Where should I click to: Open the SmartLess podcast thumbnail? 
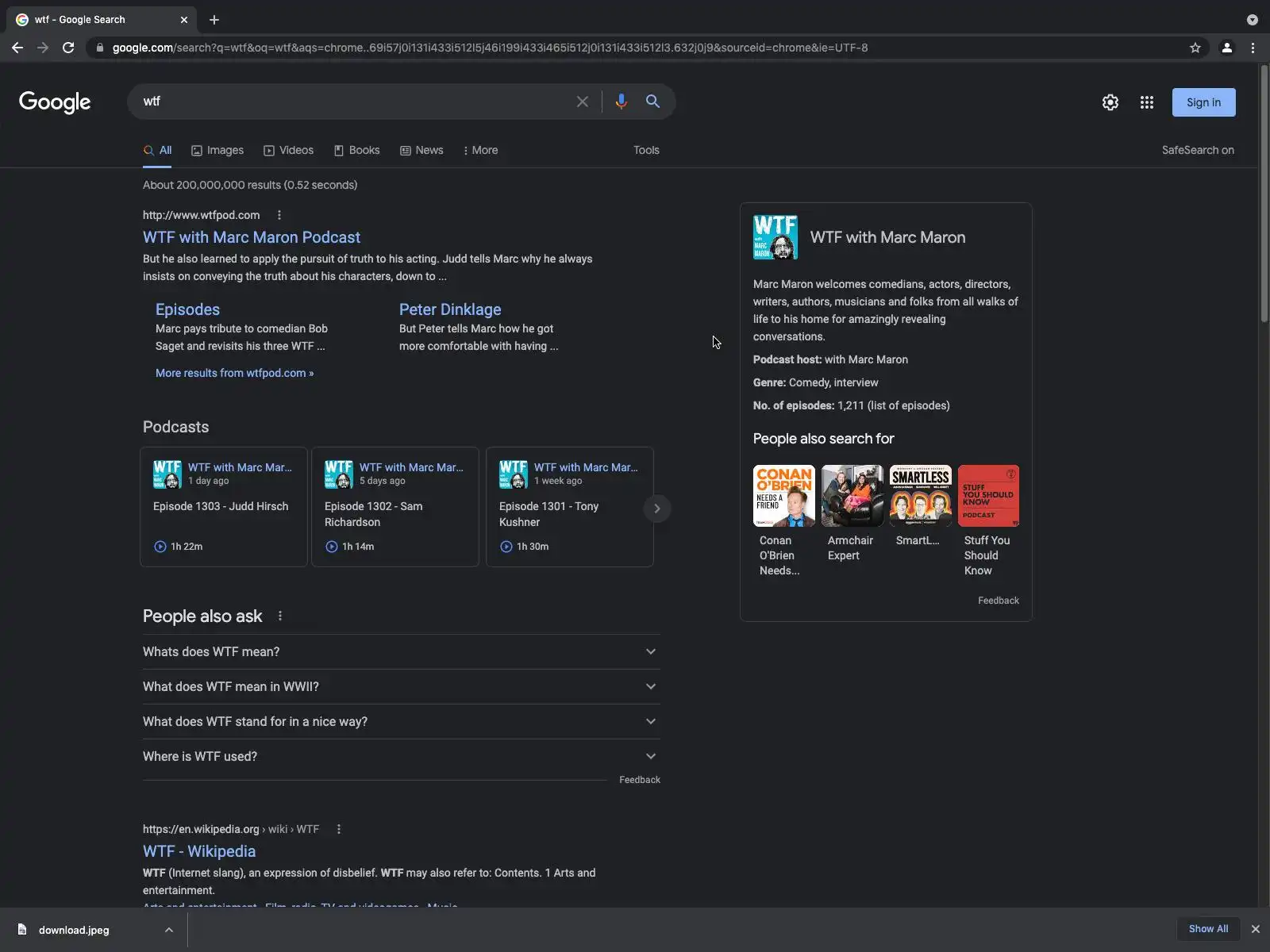pos(921,496)
